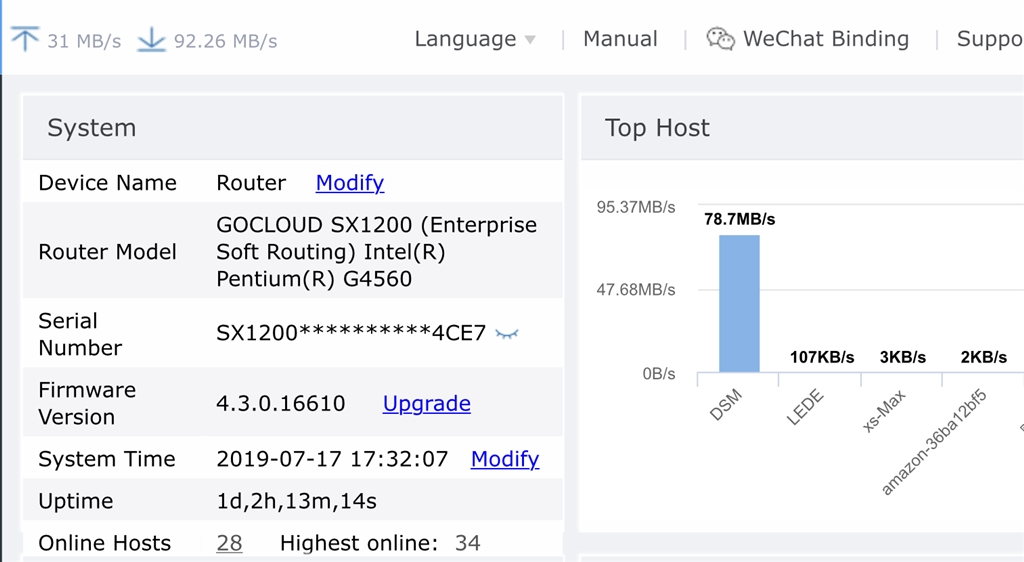This screenshot has width=1024, height=562.
Task: Open WeChat Binding in the top bar
Action: (x=825, y=39)
